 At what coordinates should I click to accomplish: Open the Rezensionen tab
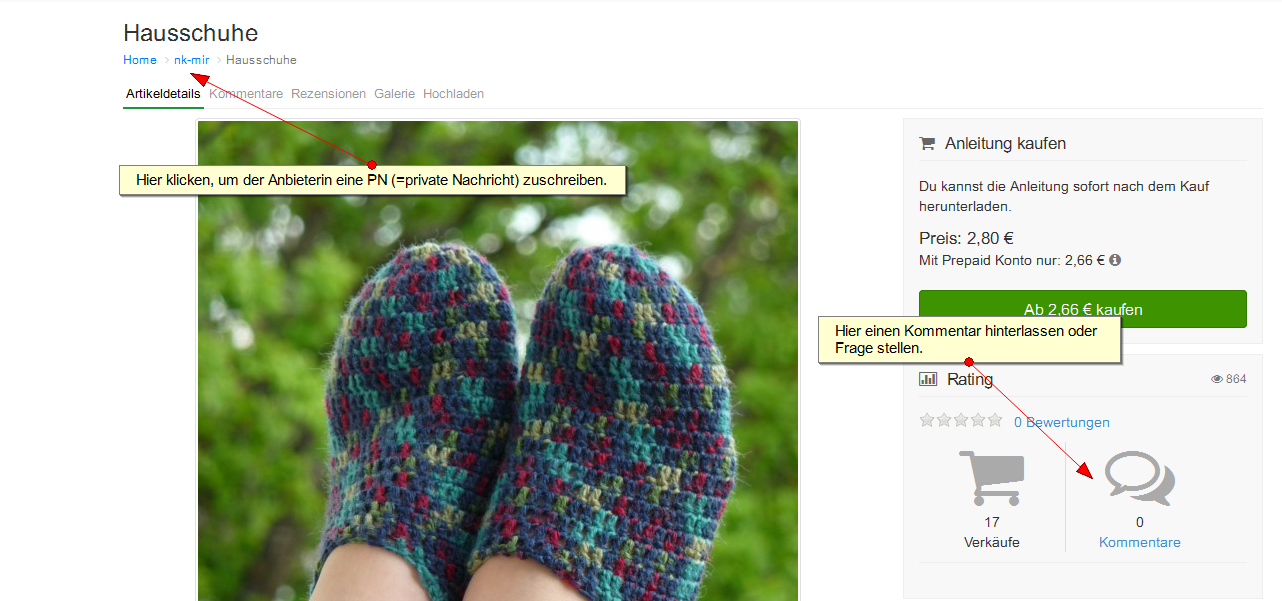(x=328, y=94)
